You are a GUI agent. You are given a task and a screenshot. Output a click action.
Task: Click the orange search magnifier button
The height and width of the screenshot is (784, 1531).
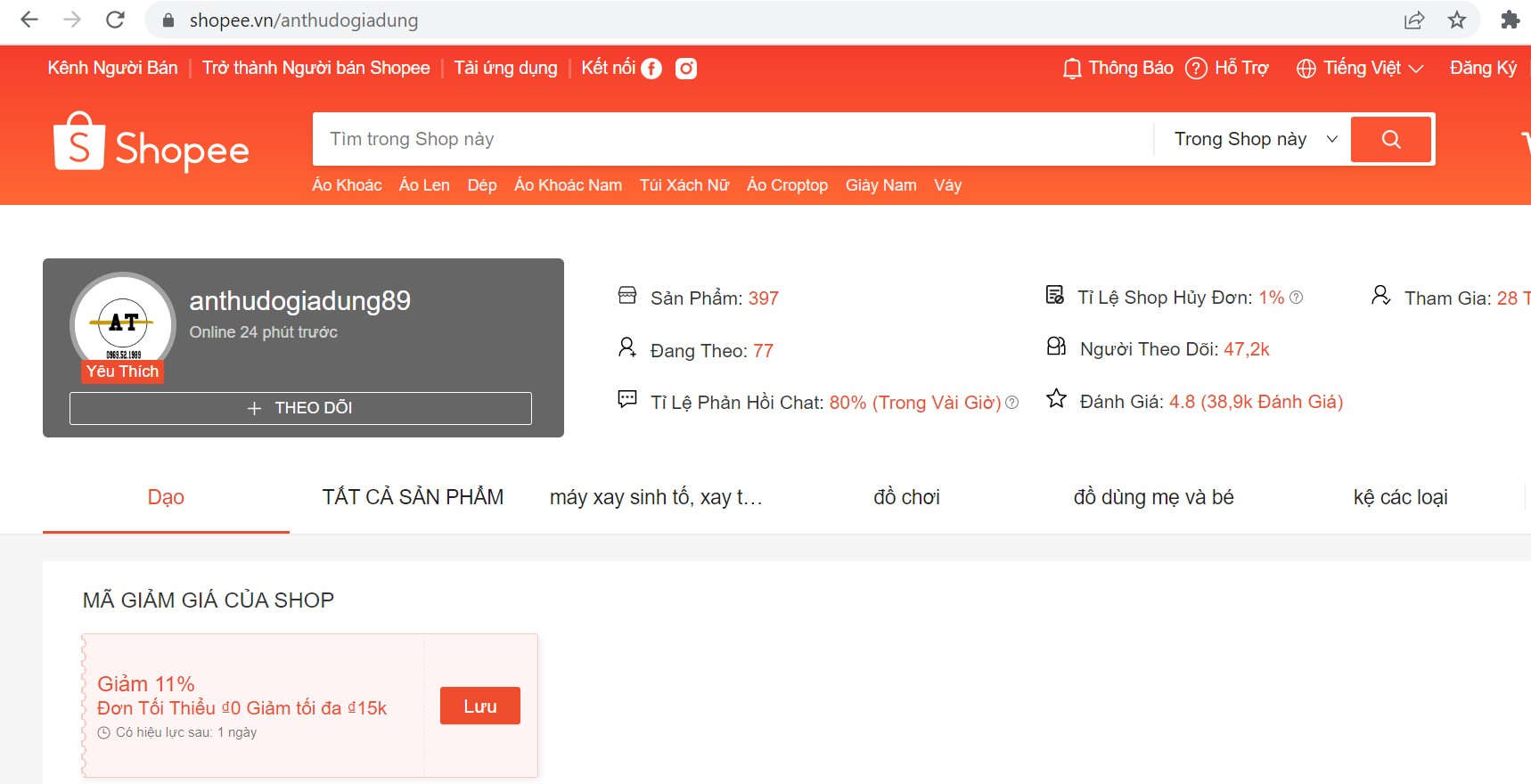point(1390,139)
